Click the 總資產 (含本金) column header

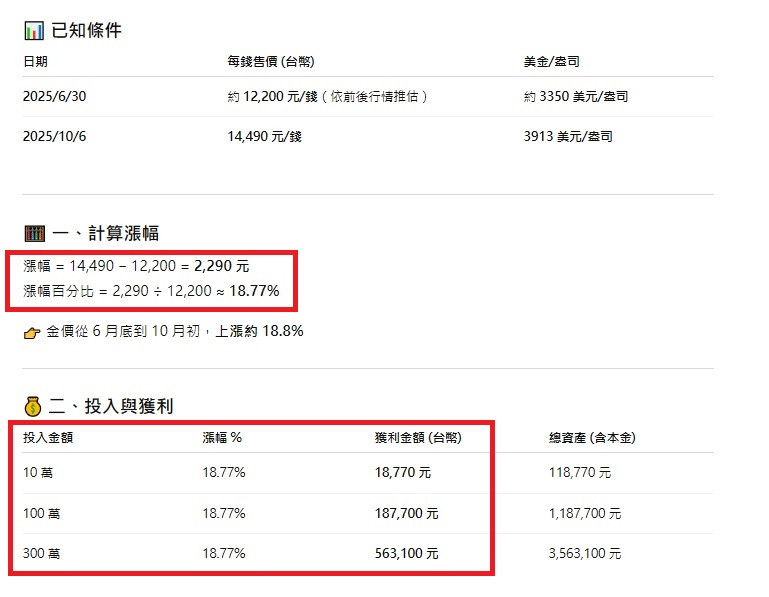coord(592,437)
